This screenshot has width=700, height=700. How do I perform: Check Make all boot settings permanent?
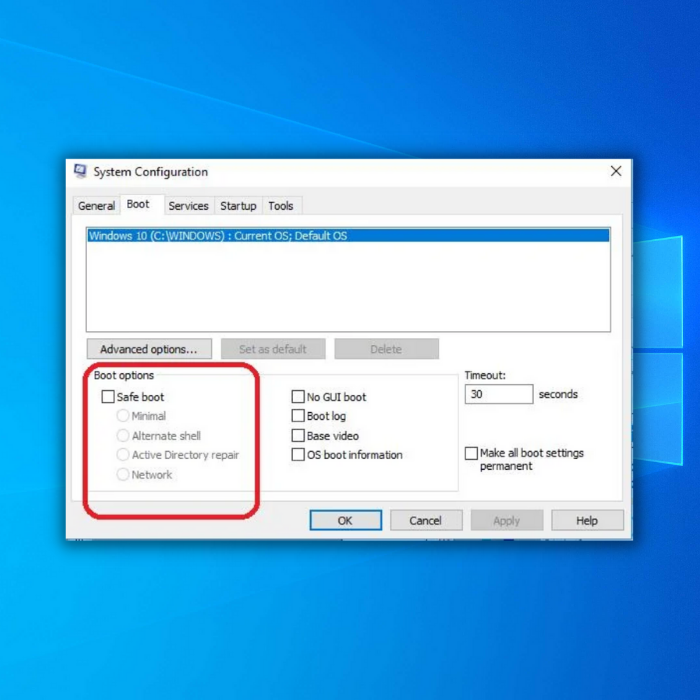coord(471,453)
